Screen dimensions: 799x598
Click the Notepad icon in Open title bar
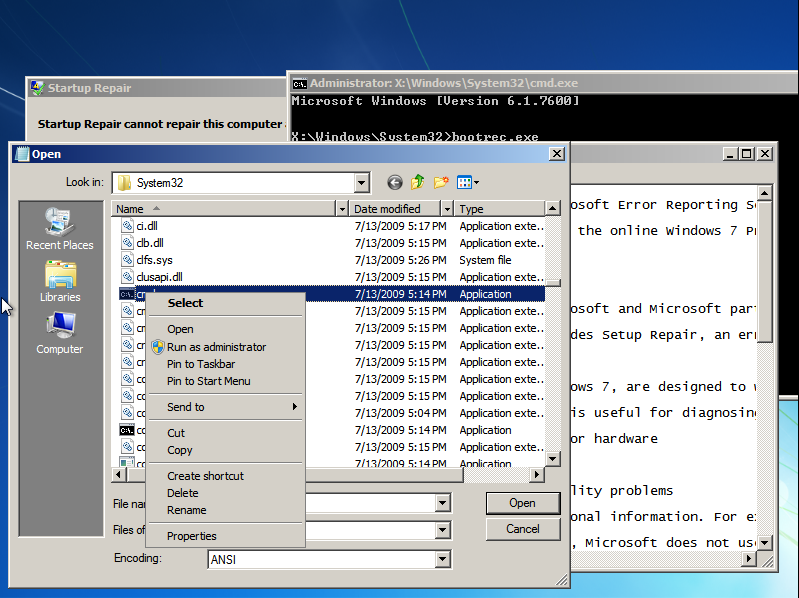pyautogui.click(x=22, y=154)
